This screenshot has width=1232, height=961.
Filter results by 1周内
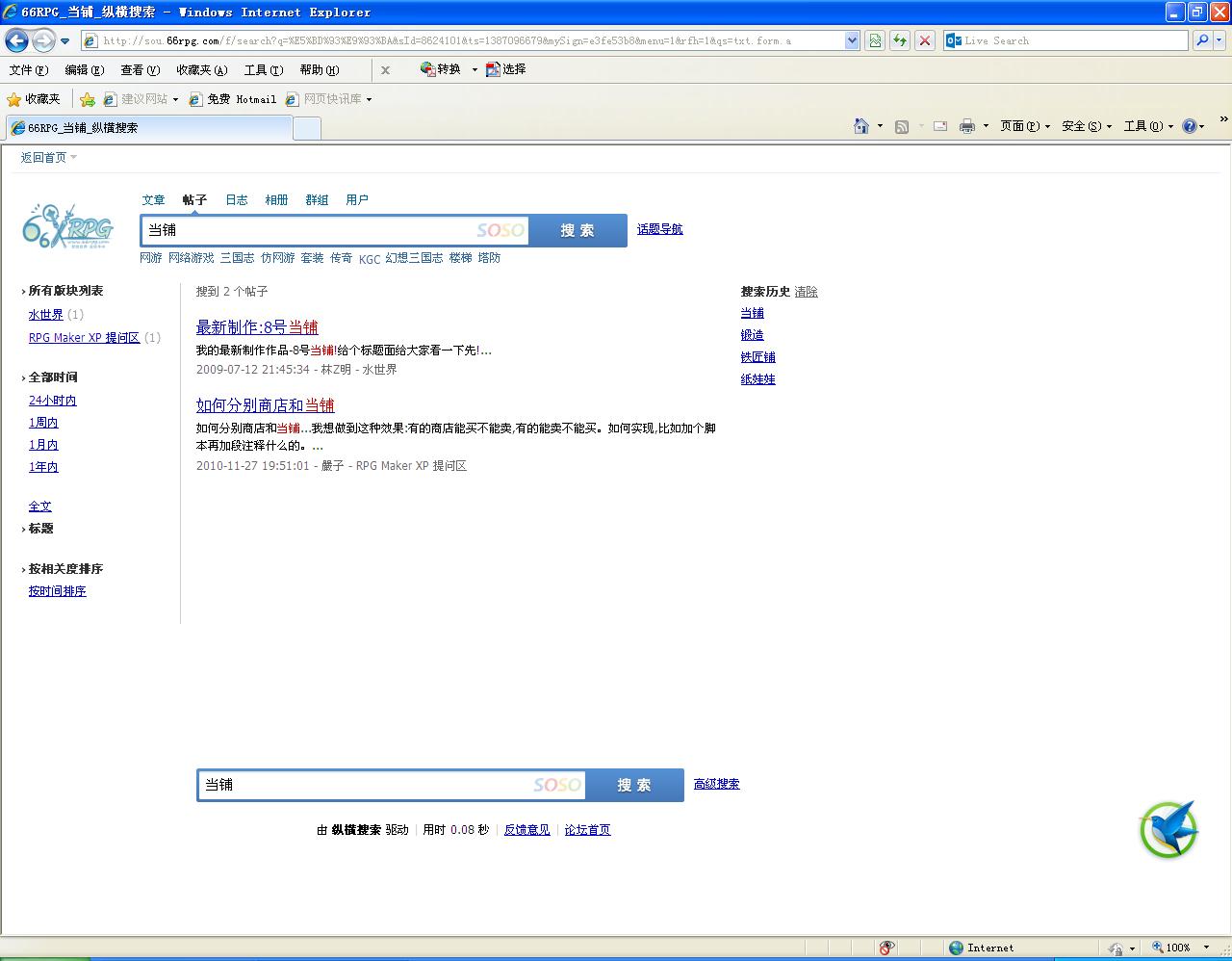click(x=43, y=423)
